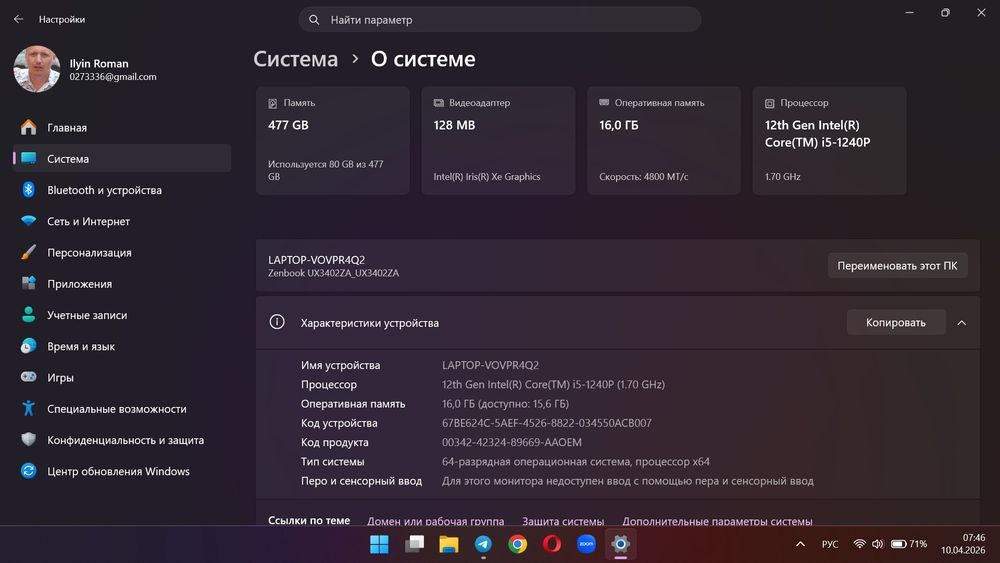1000x563 pixels.
Task: Open Zoom from taskbar
Action: coord(586,544)
